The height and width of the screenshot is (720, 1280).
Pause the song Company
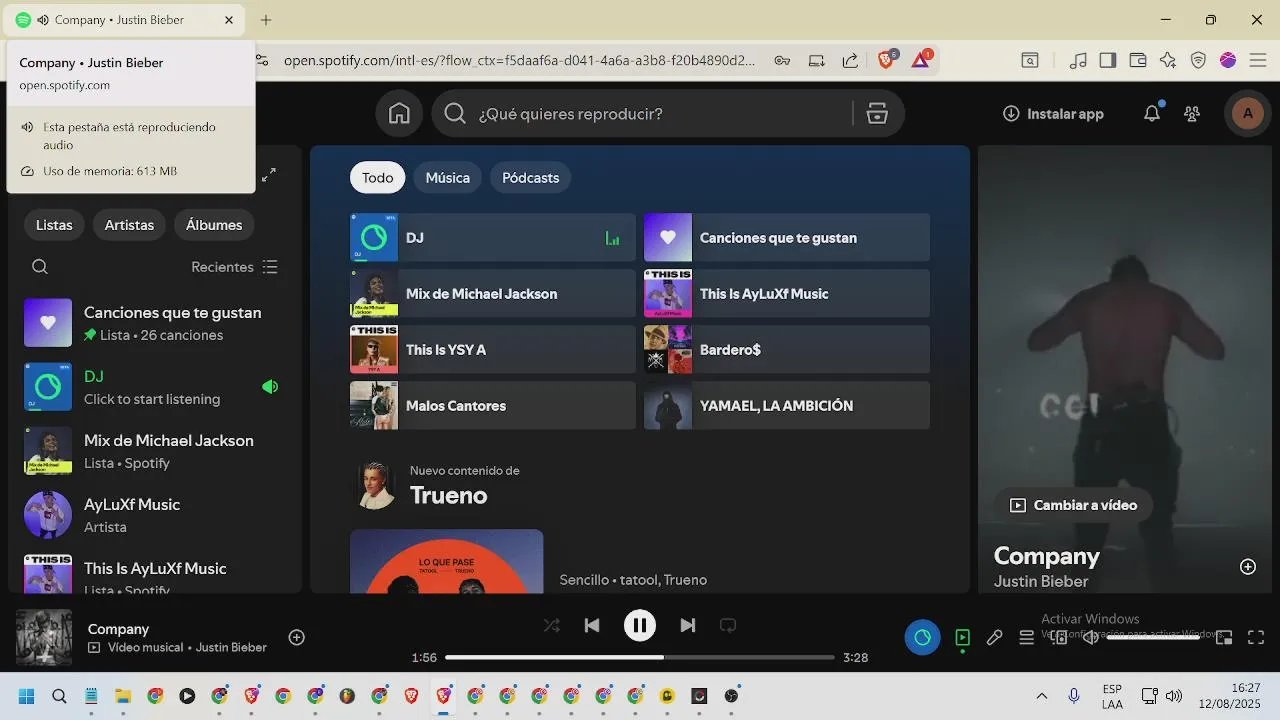[x=640, y=625]
